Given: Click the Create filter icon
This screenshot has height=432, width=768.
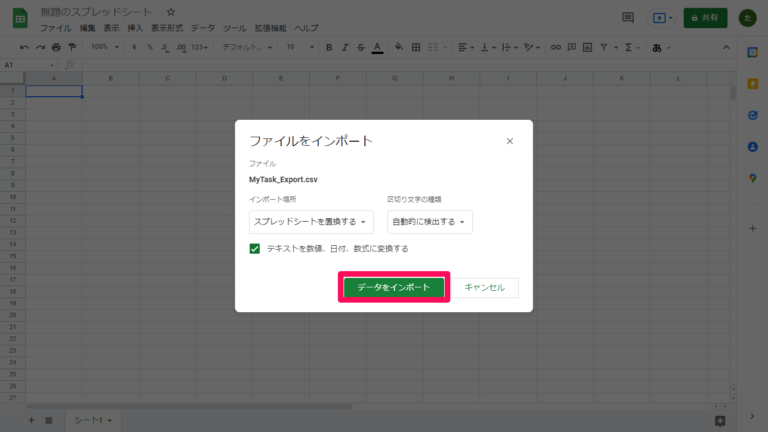Looking at the screenshot, I should 604,48.
